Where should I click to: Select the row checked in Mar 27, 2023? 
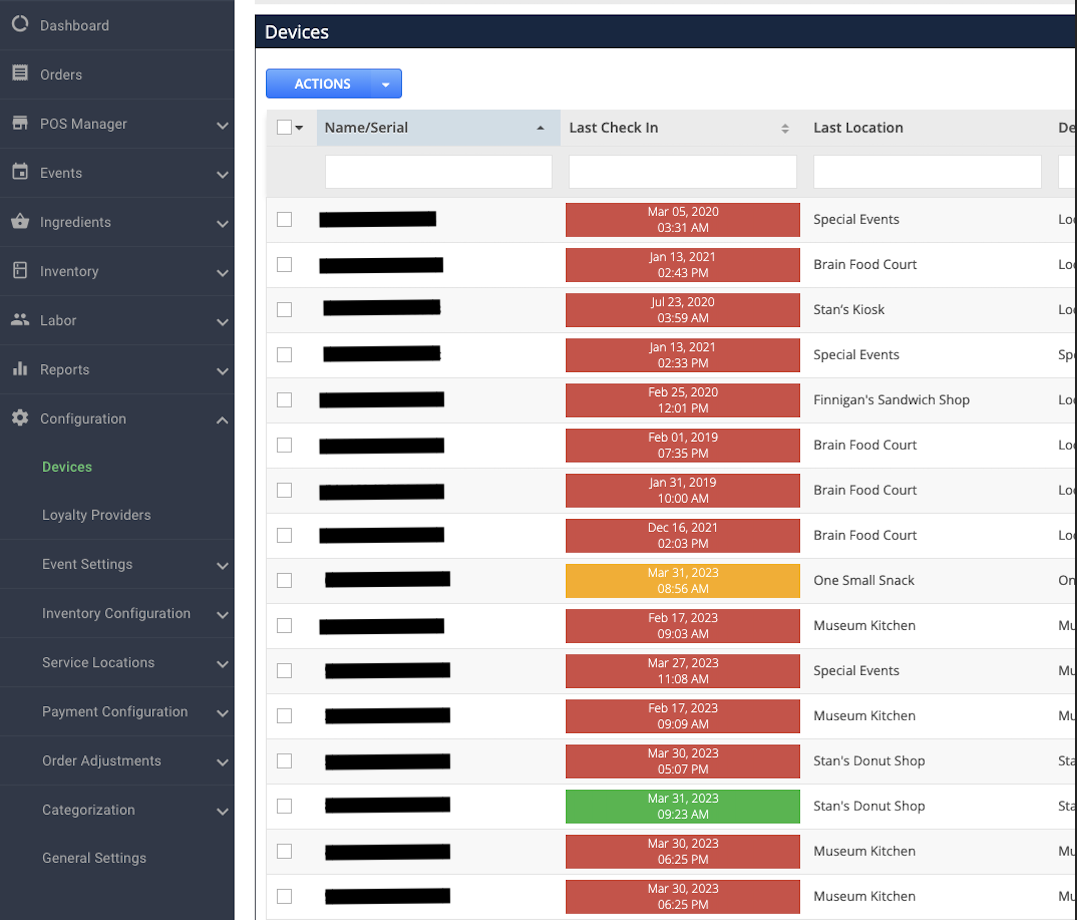284,671
